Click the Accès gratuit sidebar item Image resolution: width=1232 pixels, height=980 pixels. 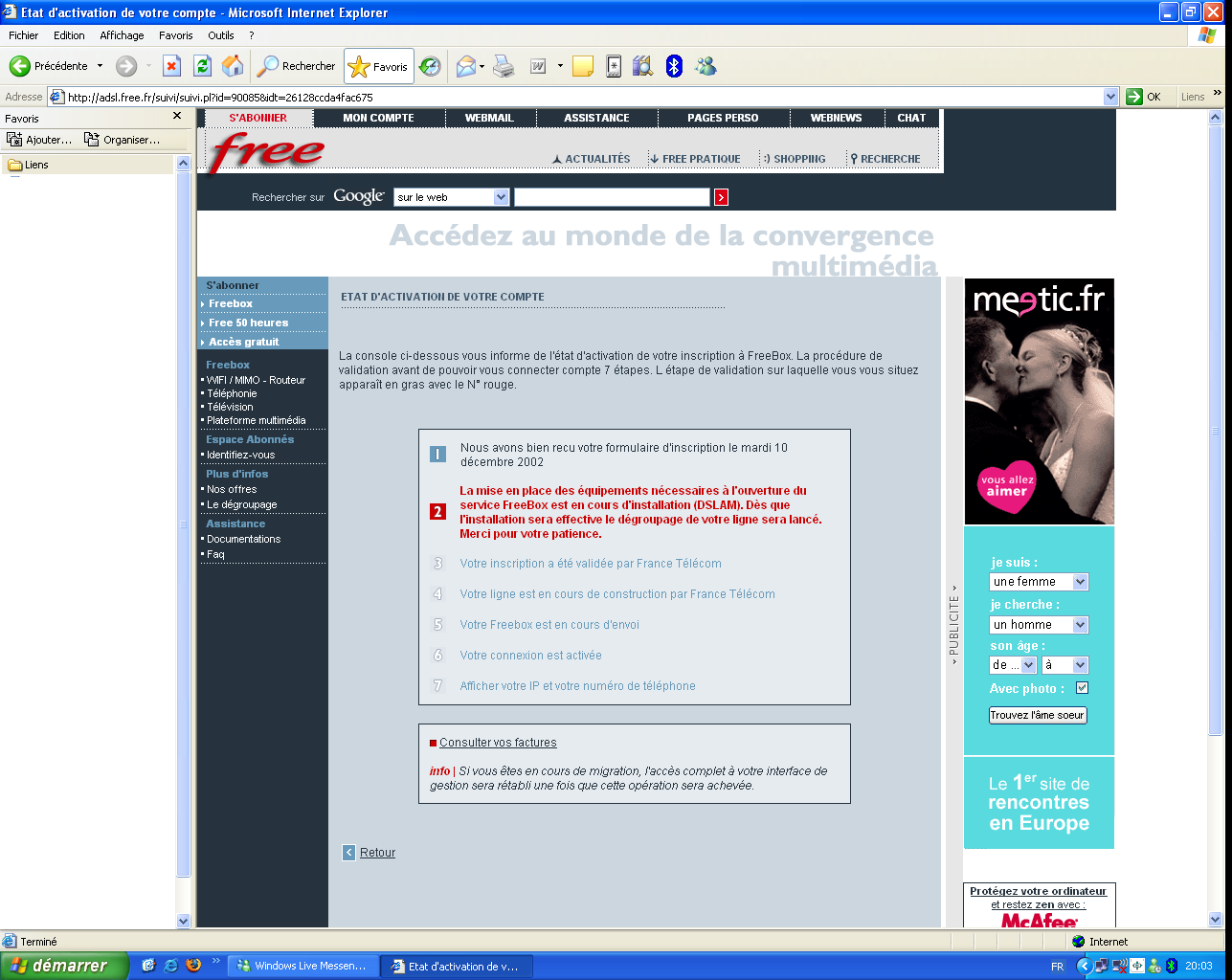[x=244, y=342]
